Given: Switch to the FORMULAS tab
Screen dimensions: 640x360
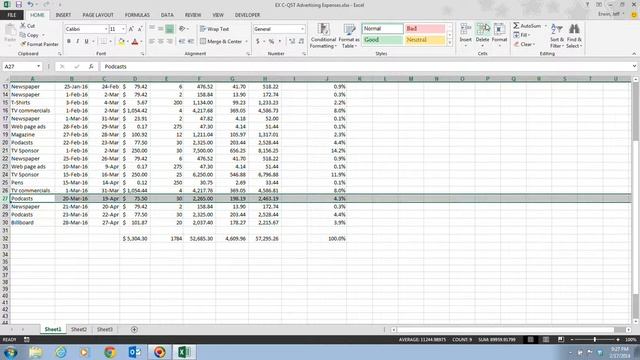Looking at the screenshot, I should point(137,15).
